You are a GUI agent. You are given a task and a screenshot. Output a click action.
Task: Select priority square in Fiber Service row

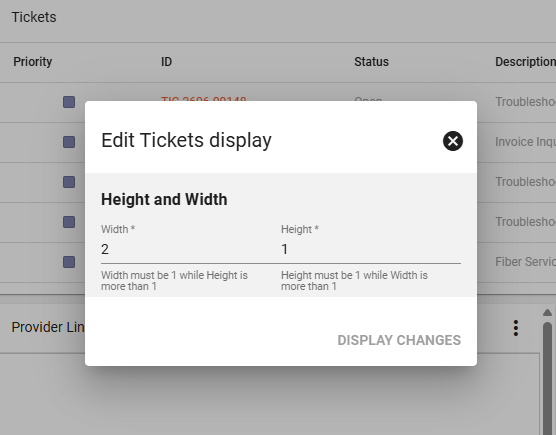[x=69, y=262]
